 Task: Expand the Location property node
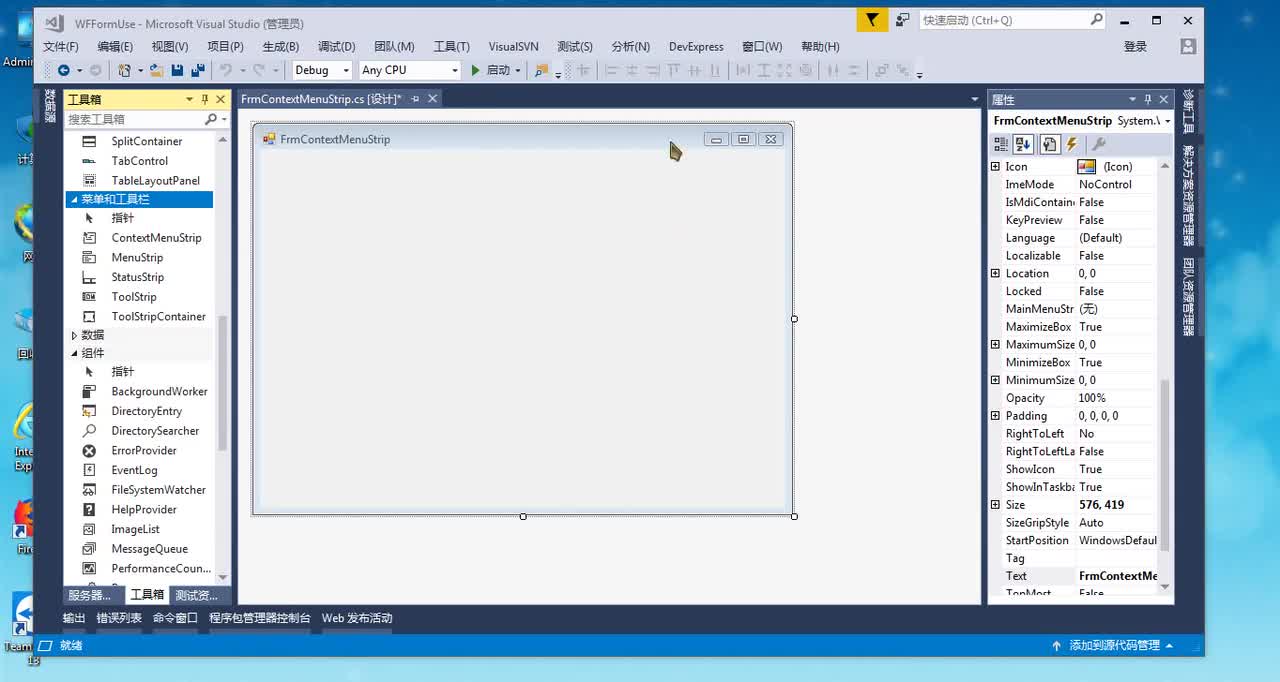pos(995,274)
